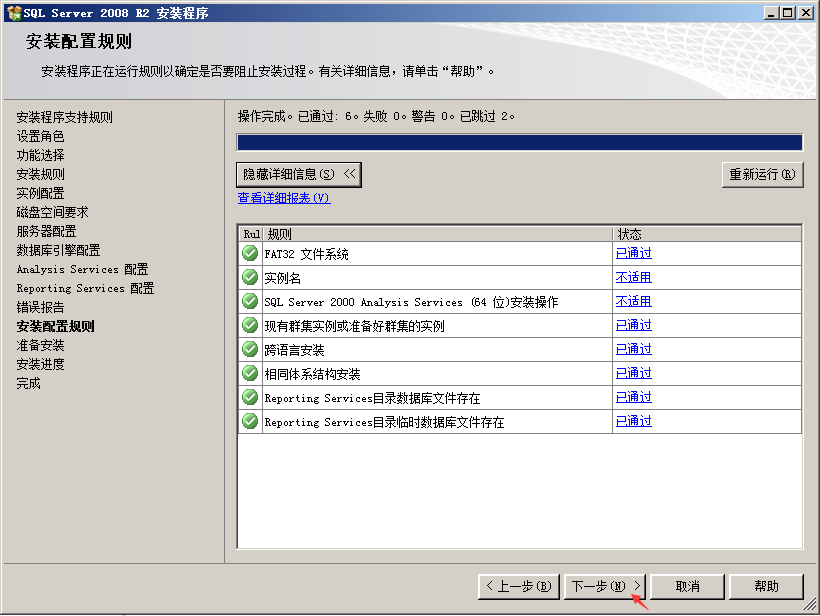Viewport: 820px width, 616px height.
Task: Click green check icon for 跨语言安装
Action: [250, 349]
